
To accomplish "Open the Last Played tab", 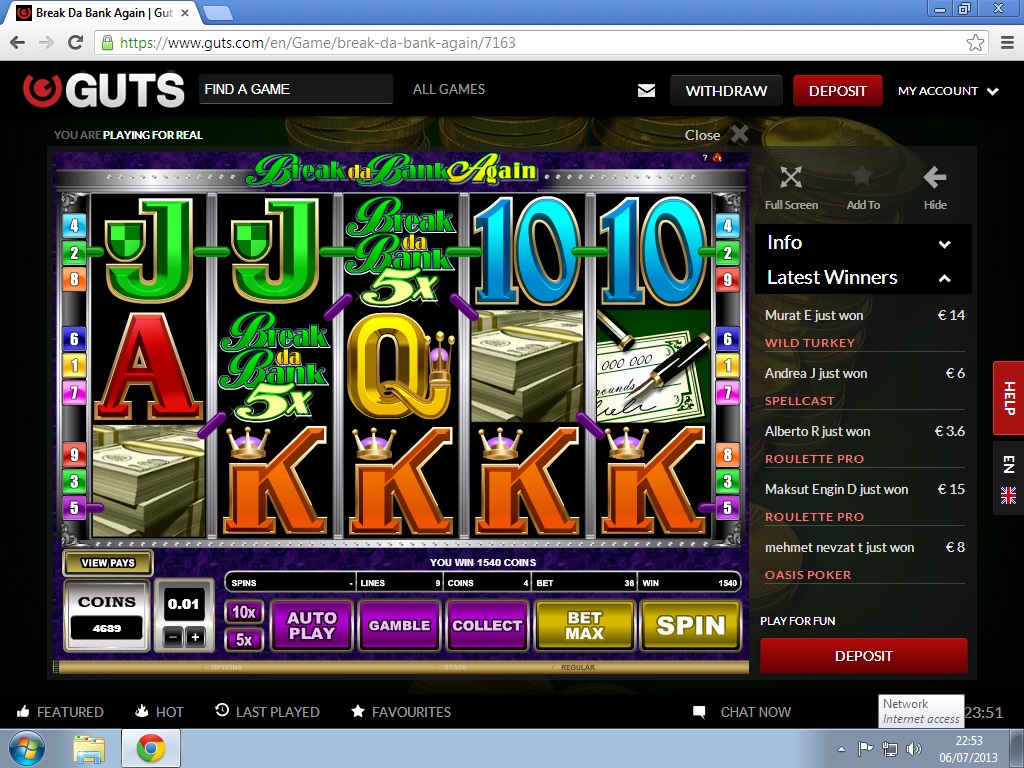I will pos(268,712).
